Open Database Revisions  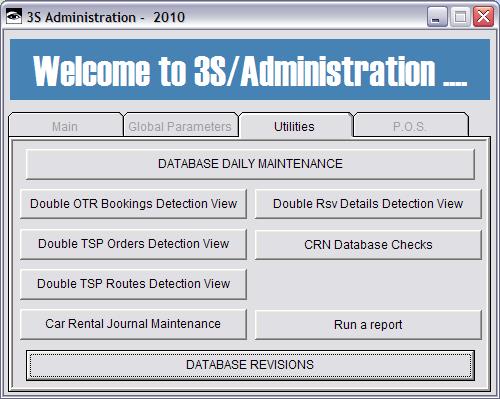coord(250,365)
